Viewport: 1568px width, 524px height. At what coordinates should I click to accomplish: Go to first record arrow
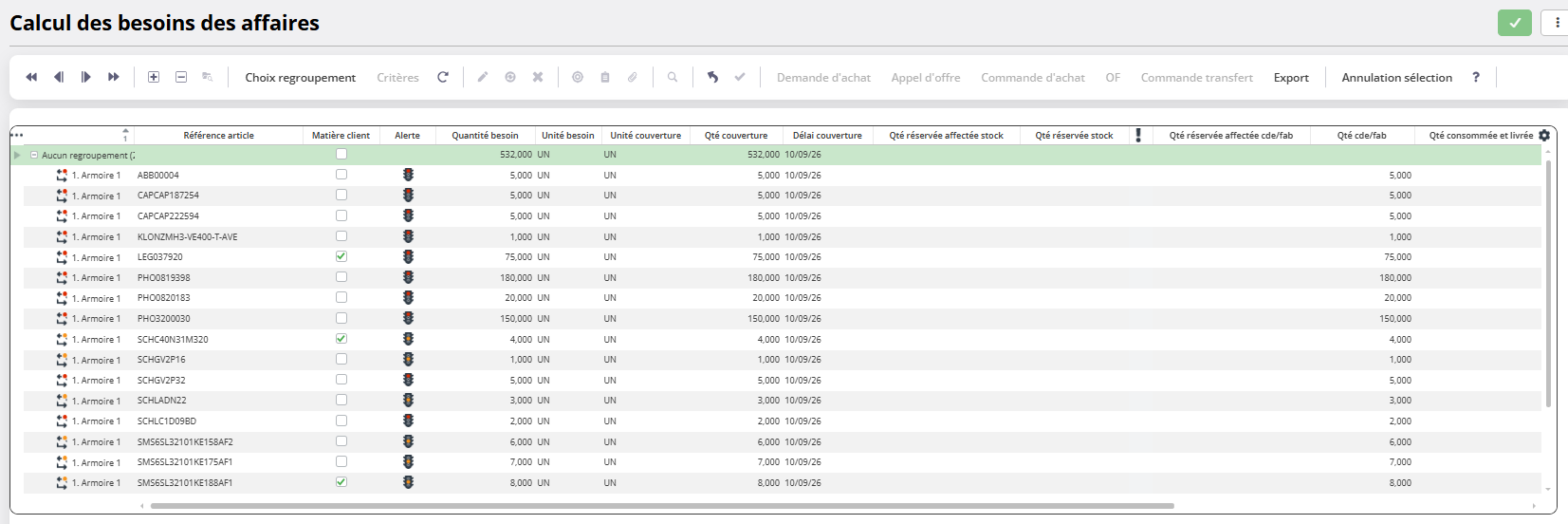click(x=31, y=77)
